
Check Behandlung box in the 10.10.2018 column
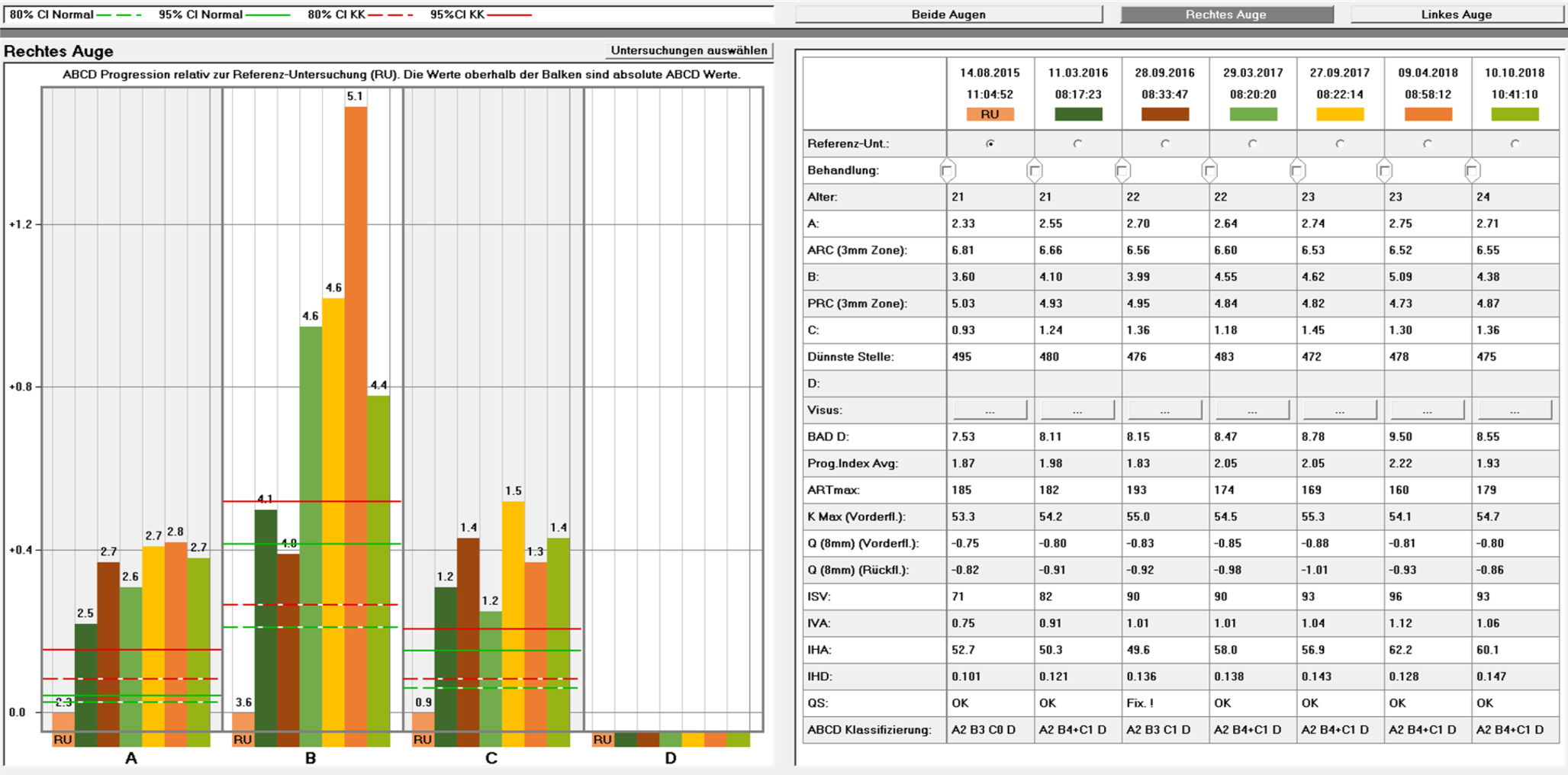[1472, 170]
